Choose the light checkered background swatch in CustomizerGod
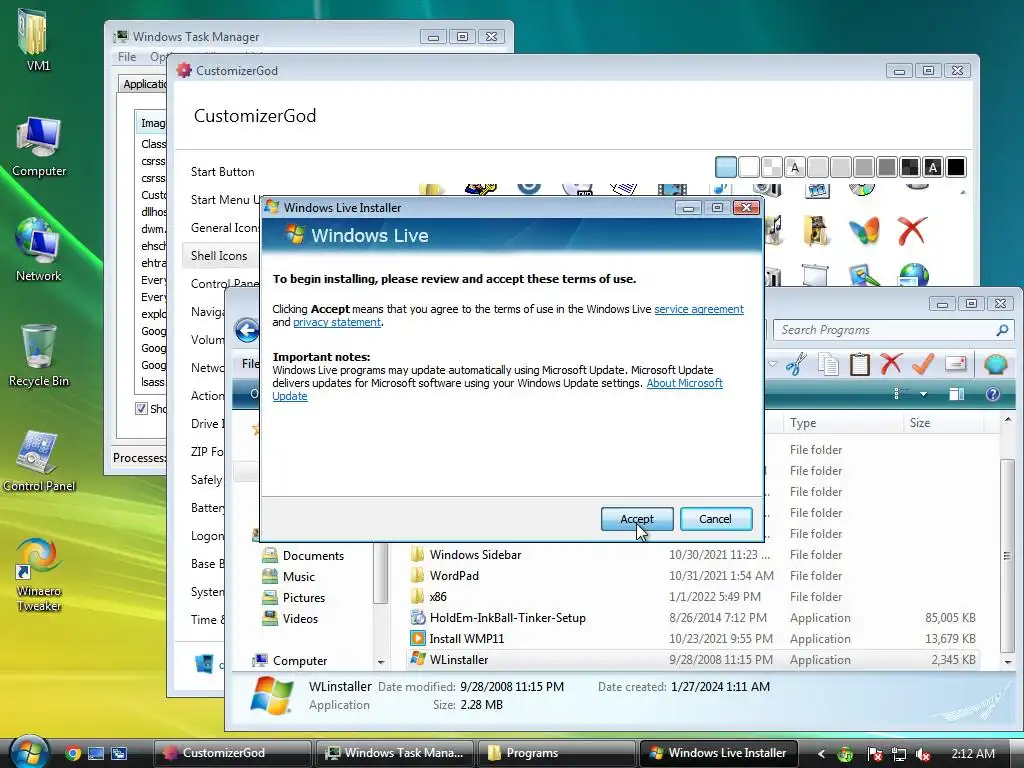 click(772, 167)
